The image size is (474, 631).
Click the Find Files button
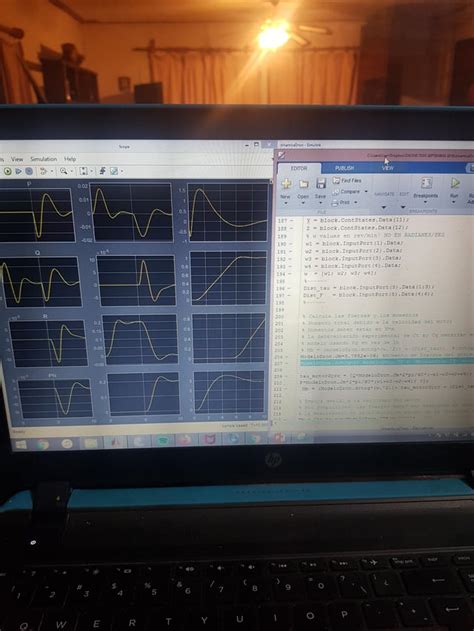click(347, 181)
